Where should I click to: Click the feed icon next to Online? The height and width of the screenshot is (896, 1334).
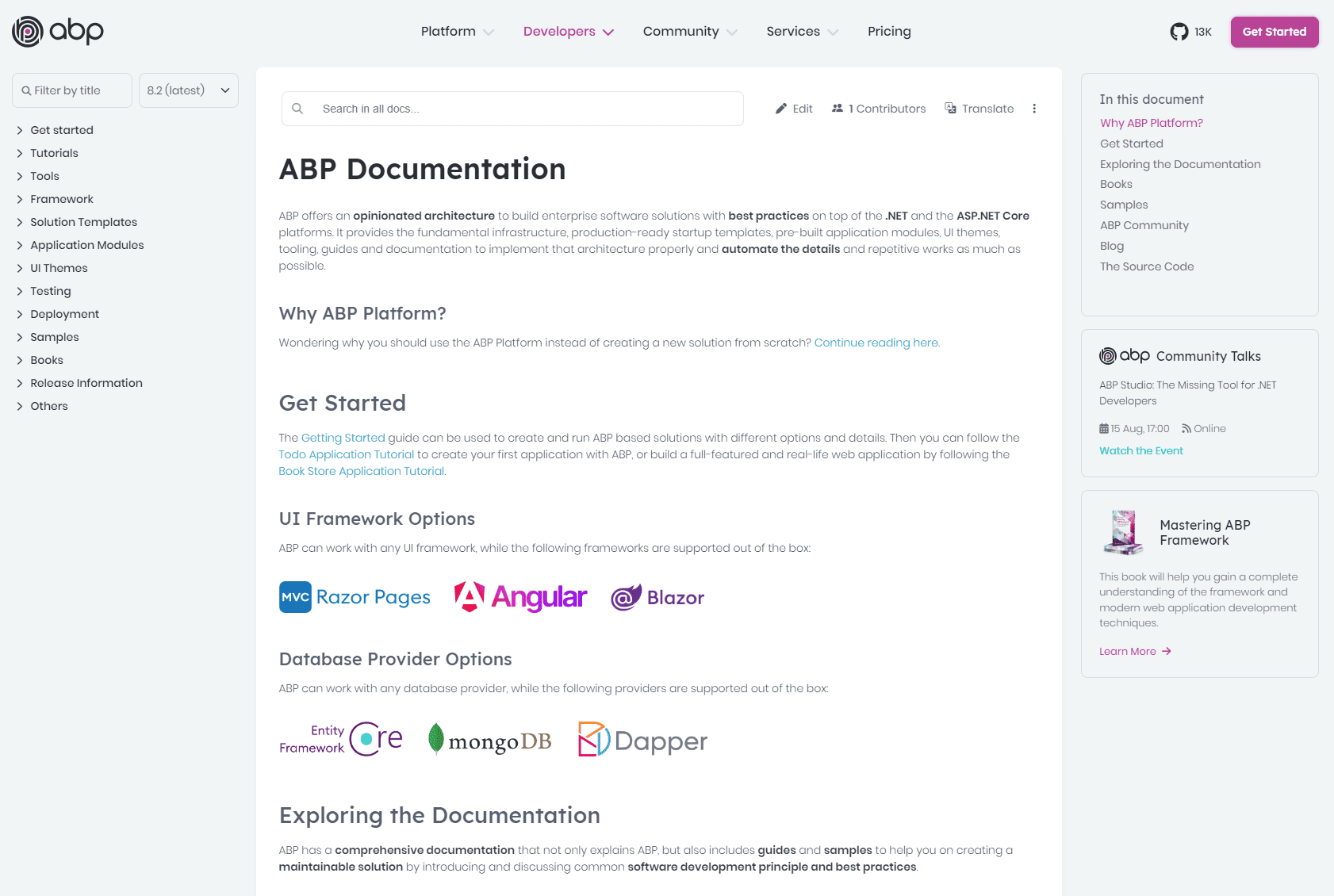pos(1186,429)
